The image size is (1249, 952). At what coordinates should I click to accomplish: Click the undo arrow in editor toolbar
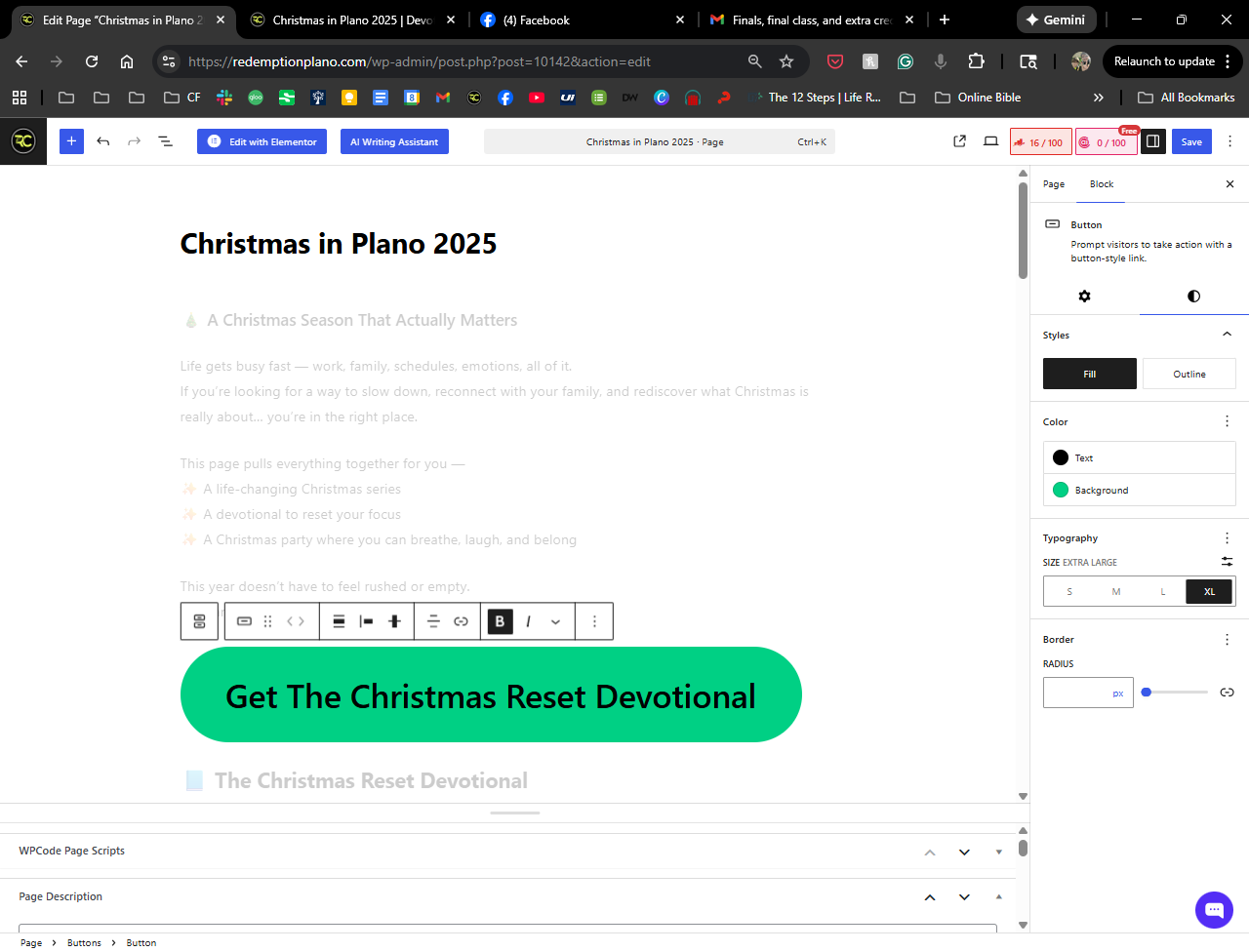coord(103,141)
